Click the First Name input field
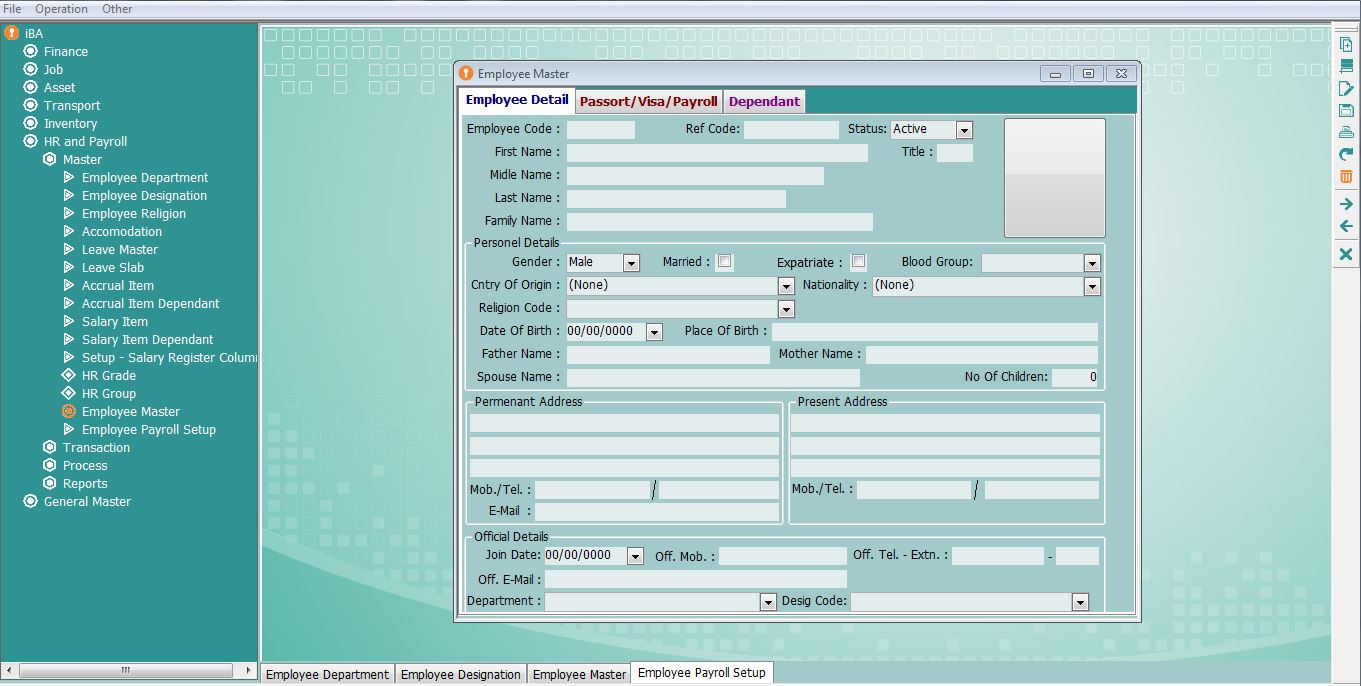 717,153
